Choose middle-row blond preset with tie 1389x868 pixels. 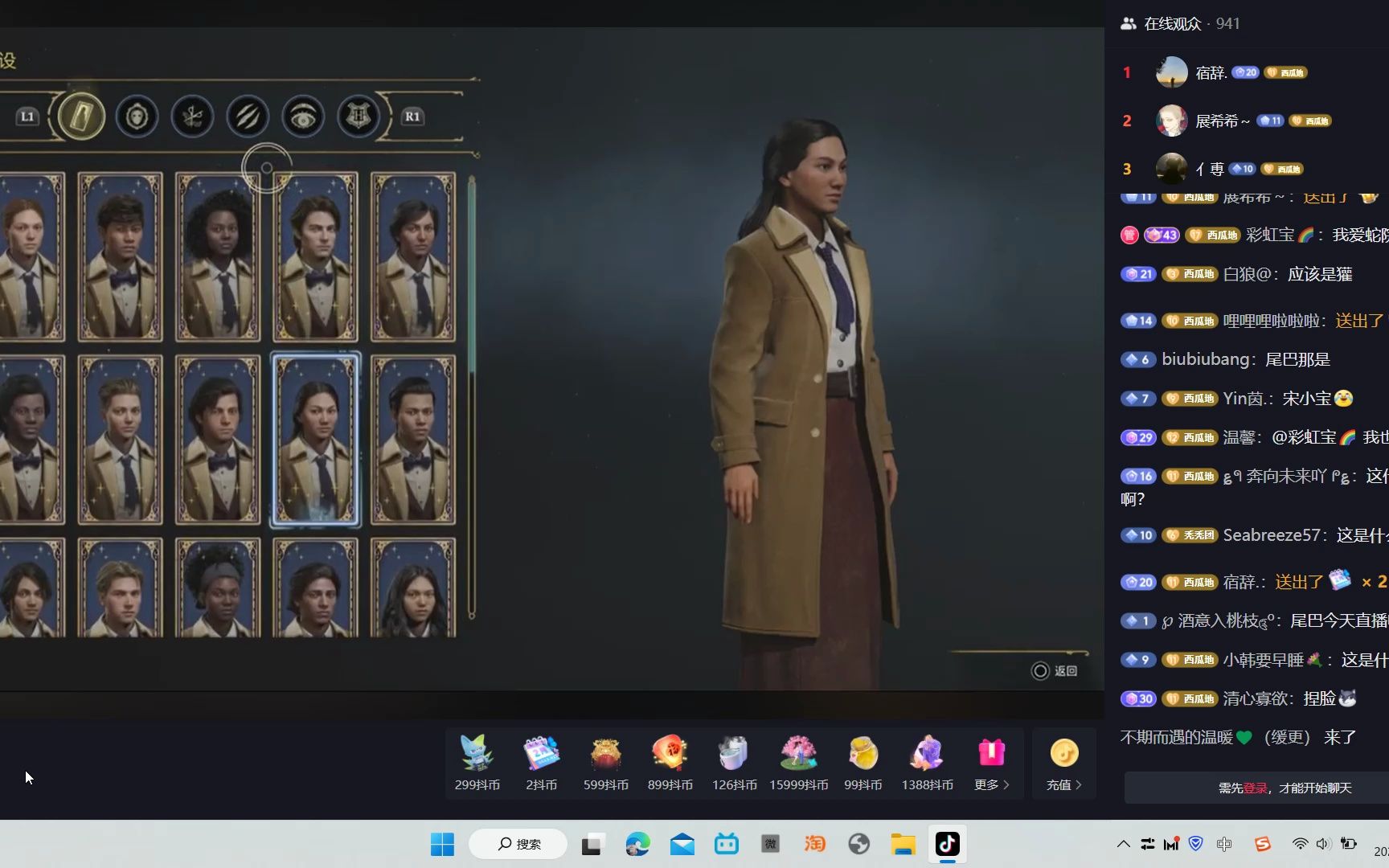click(121, 440)
